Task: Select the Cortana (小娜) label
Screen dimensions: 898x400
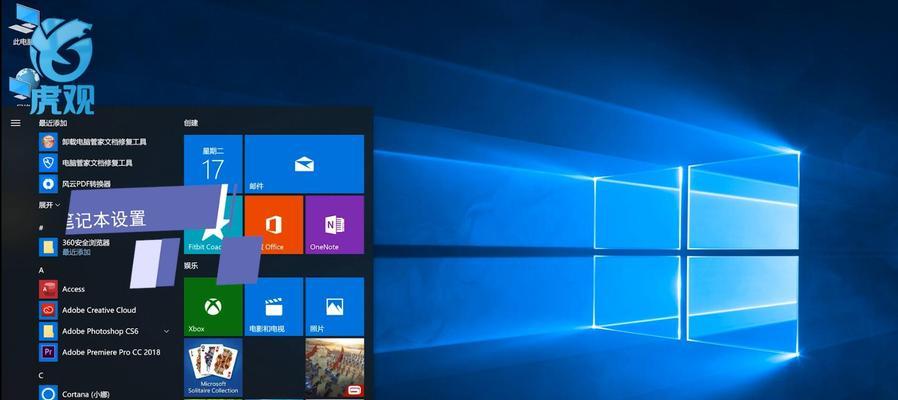Action: [86, 394]
